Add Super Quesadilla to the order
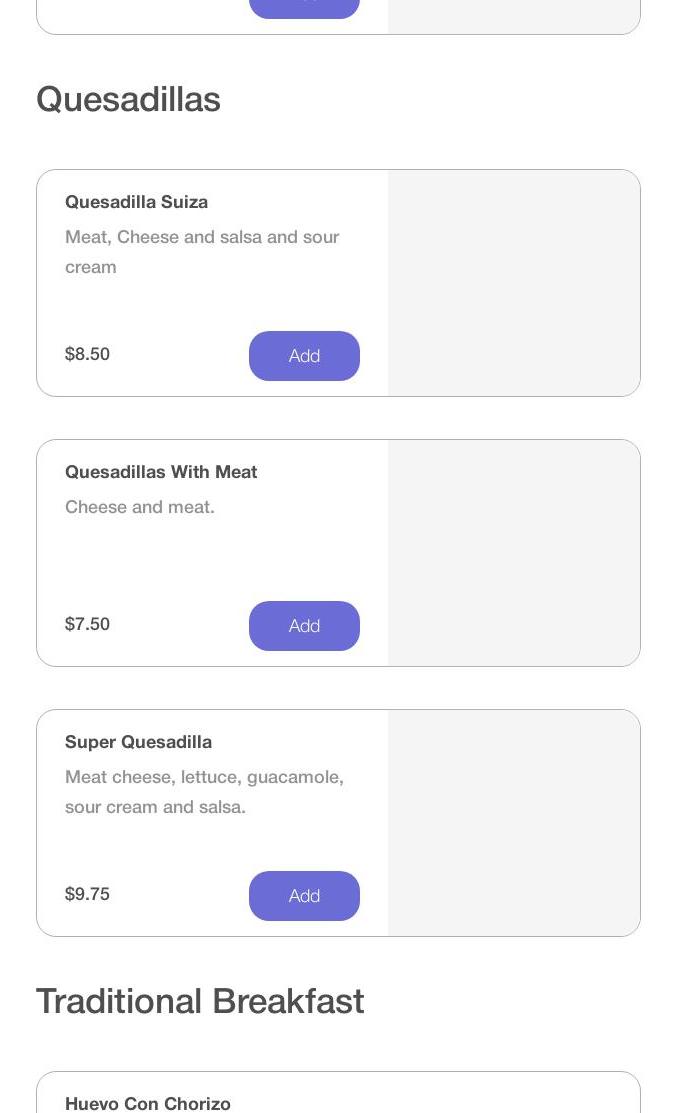674x1113 pixels. [x=304, y=896]
